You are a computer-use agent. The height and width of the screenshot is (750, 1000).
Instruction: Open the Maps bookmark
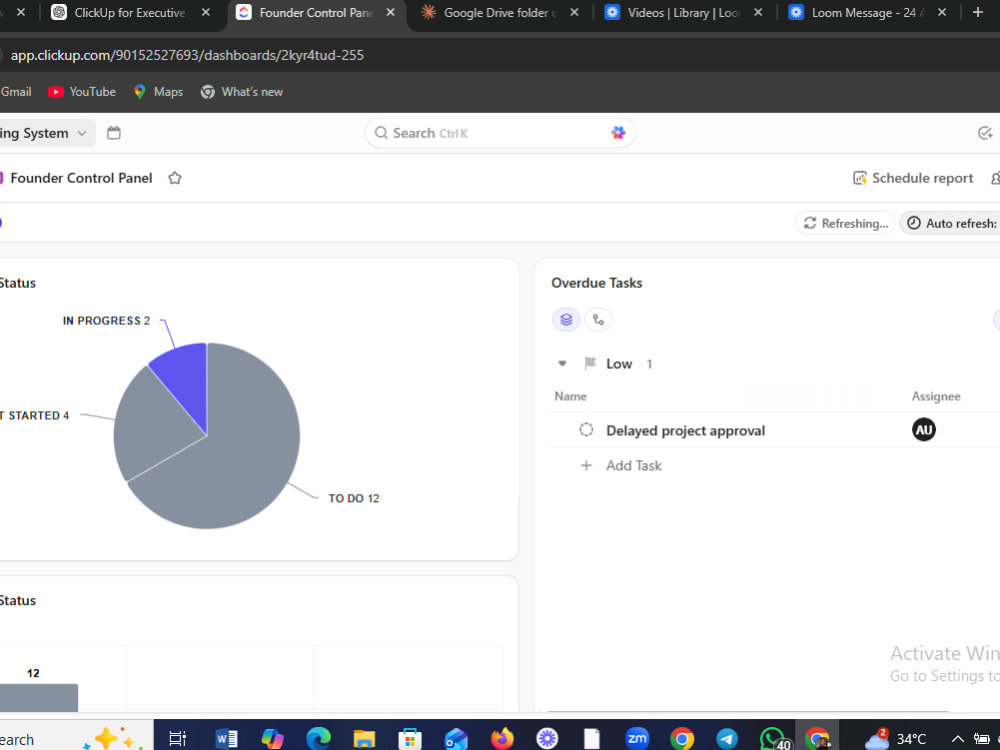[x=159, y=92]
